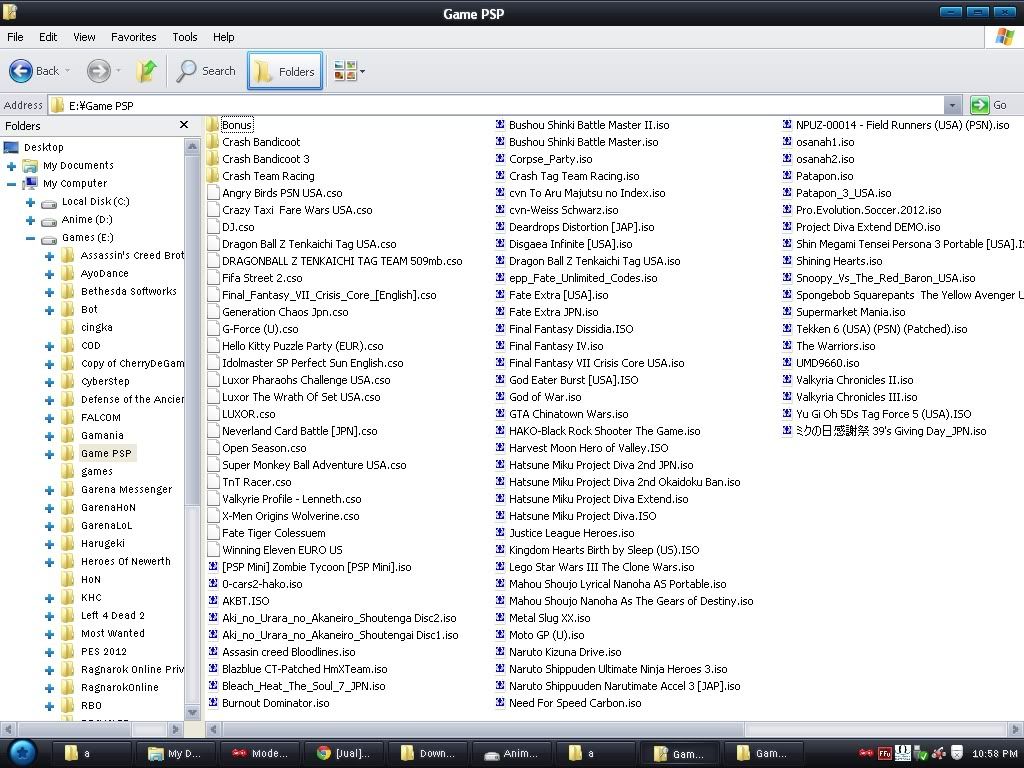This screenshot has height=768, width=1024.
Task: Click right arrow of file list scrollbar
Action: [x=1015, y=729]
